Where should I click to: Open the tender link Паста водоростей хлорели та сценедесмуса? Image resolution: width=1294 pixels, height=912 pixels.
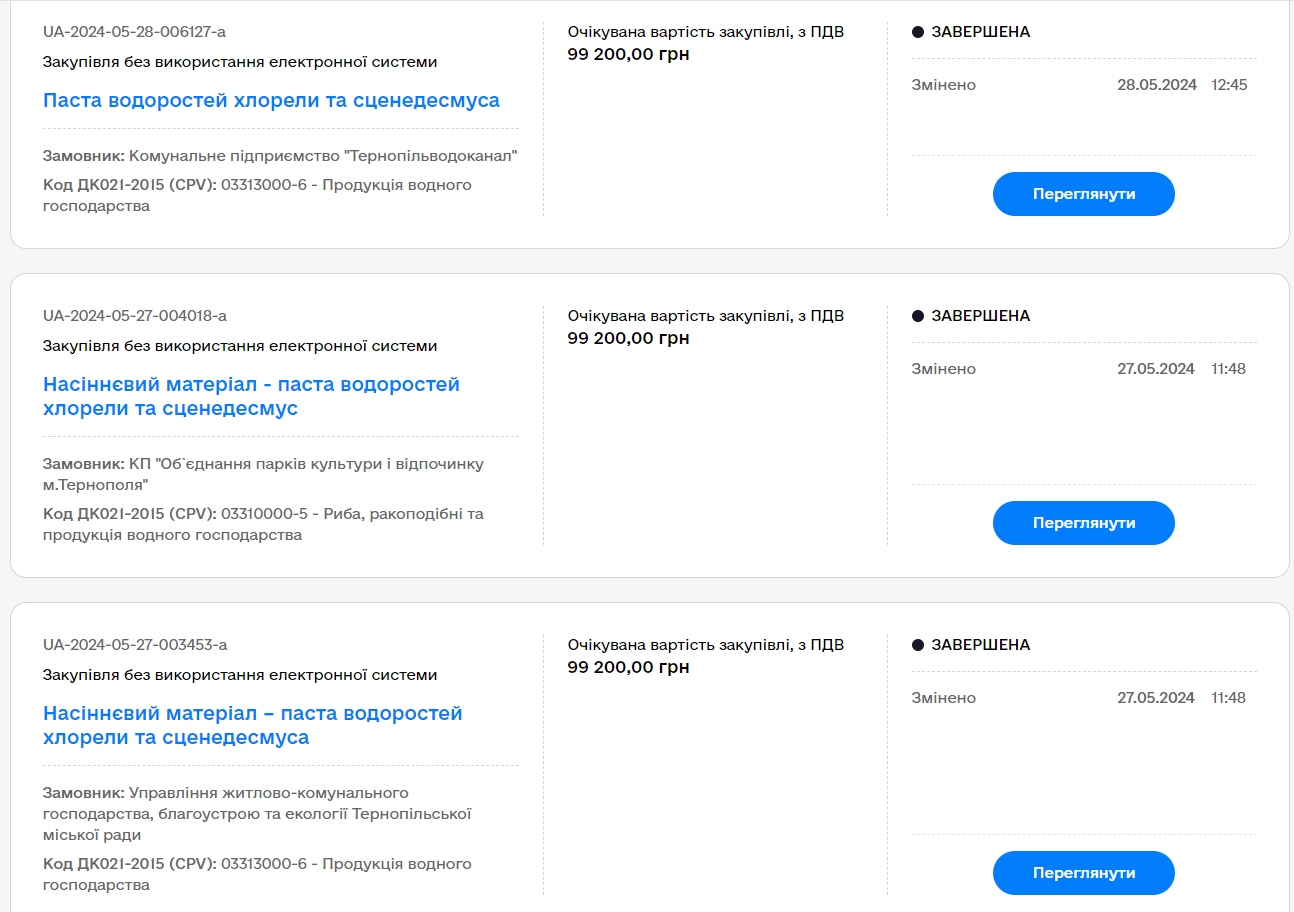tap(270, 100)
